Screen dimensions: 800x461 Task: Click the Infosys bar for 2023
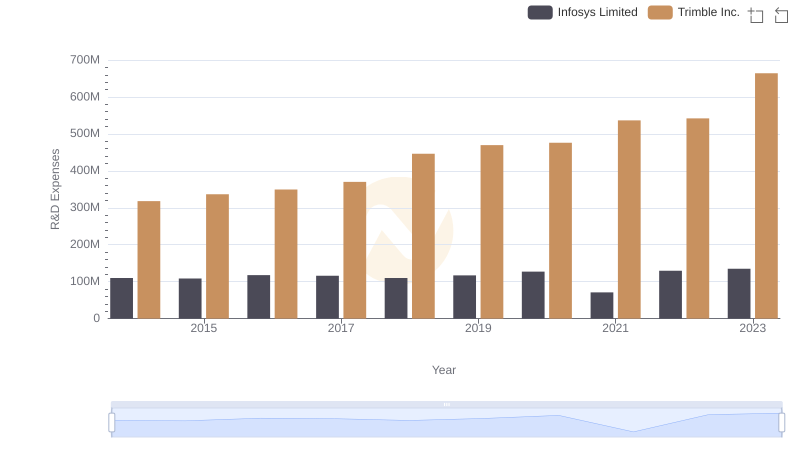tap(739, 294)
